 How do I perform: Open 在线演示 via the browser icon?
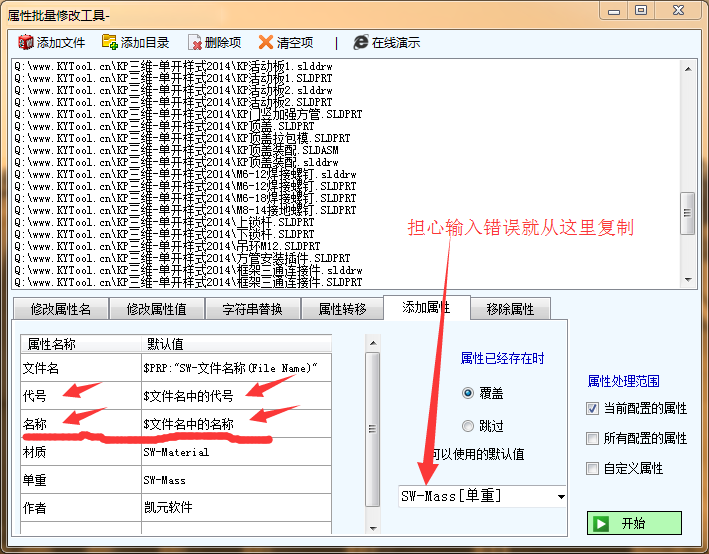pos(361,42)
